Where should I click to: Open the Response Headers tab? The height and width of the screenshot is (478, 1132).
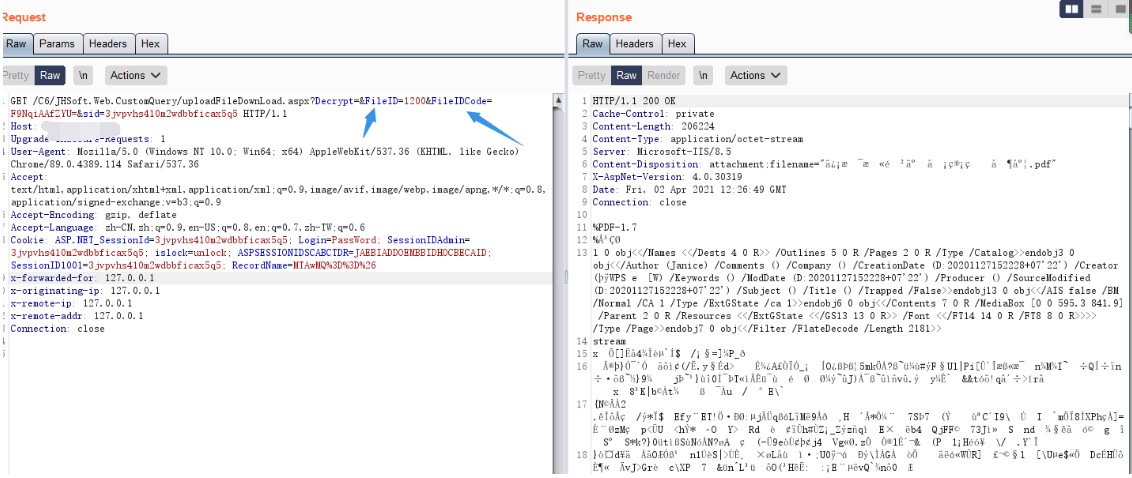click(x=634, y=44)
